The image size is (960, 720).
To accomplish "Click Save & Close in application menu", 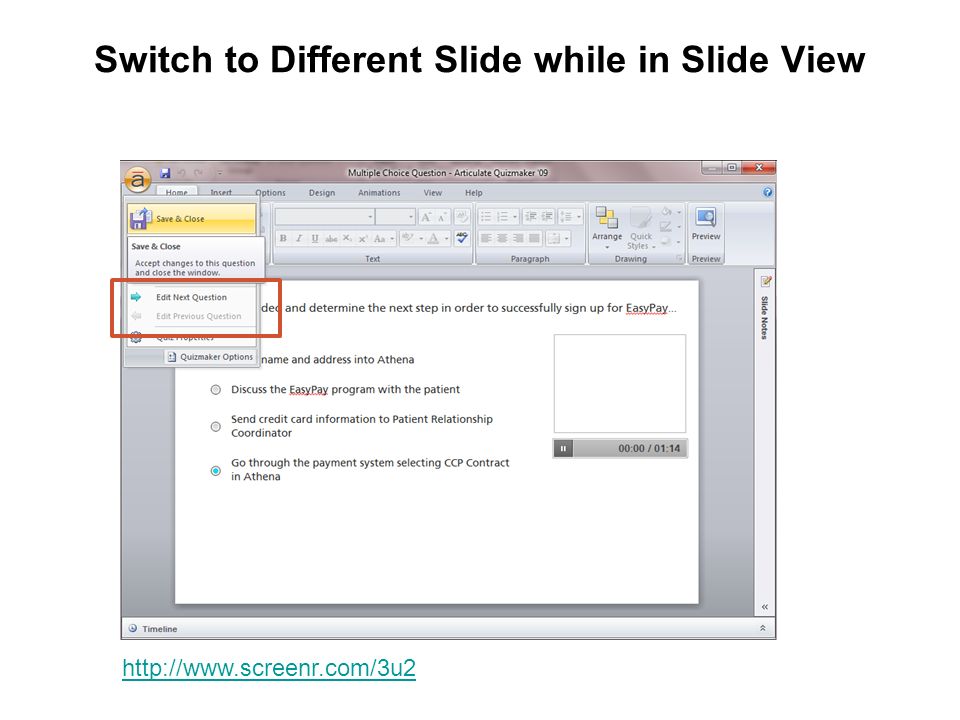I will pos(192,219).
